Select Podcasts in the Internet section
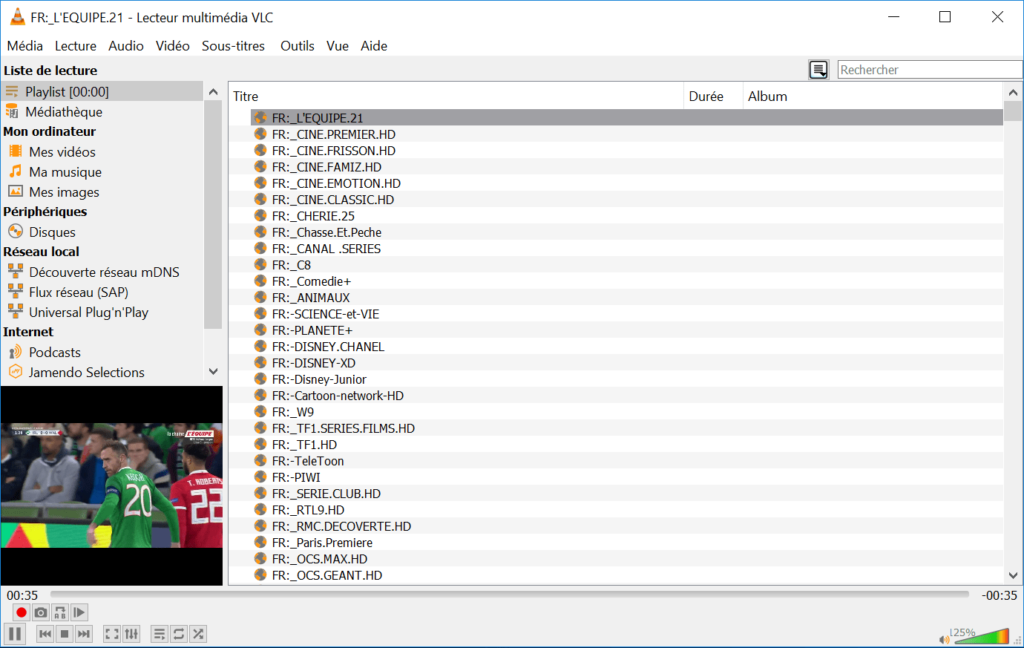 tap(54, 352)
